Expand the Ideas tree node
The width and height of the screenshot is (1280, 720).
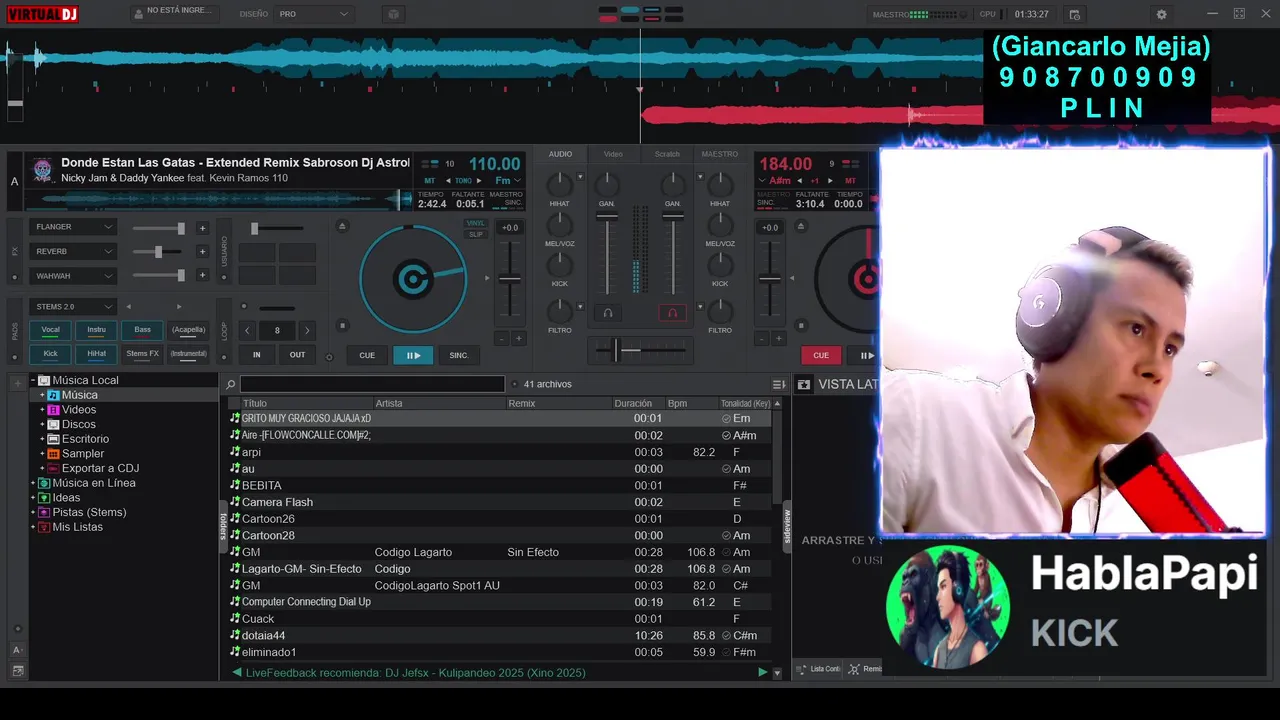coord(33,498)
